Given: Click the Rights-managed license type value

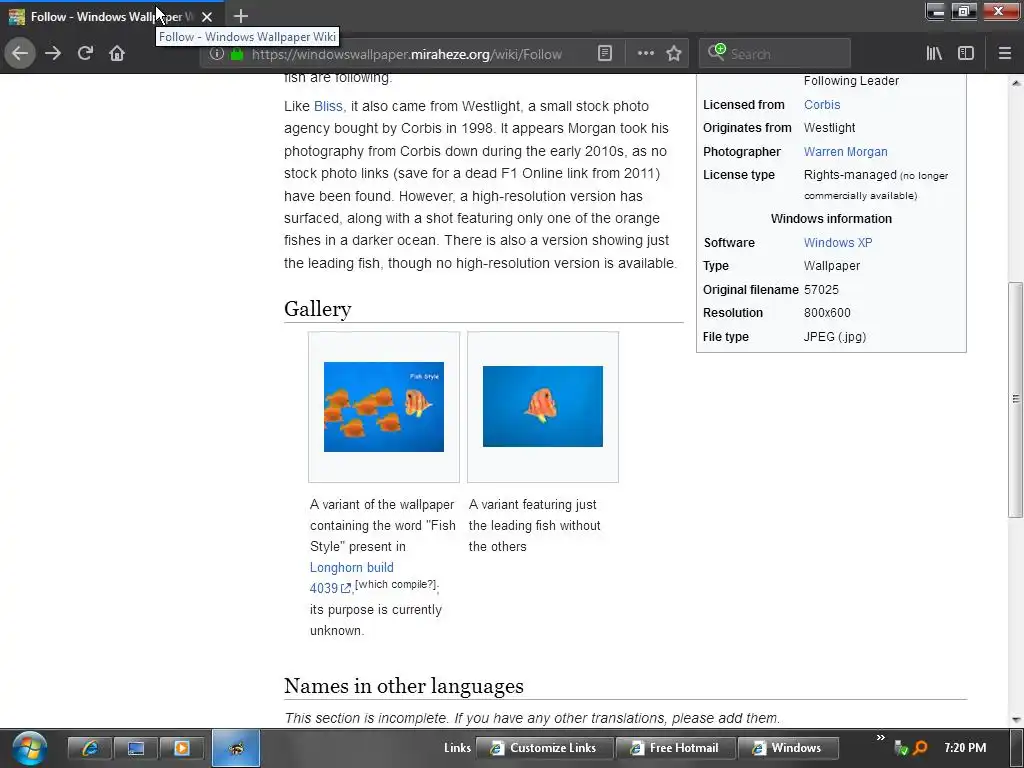Looking at the screenshot, I should pos(850,175).
